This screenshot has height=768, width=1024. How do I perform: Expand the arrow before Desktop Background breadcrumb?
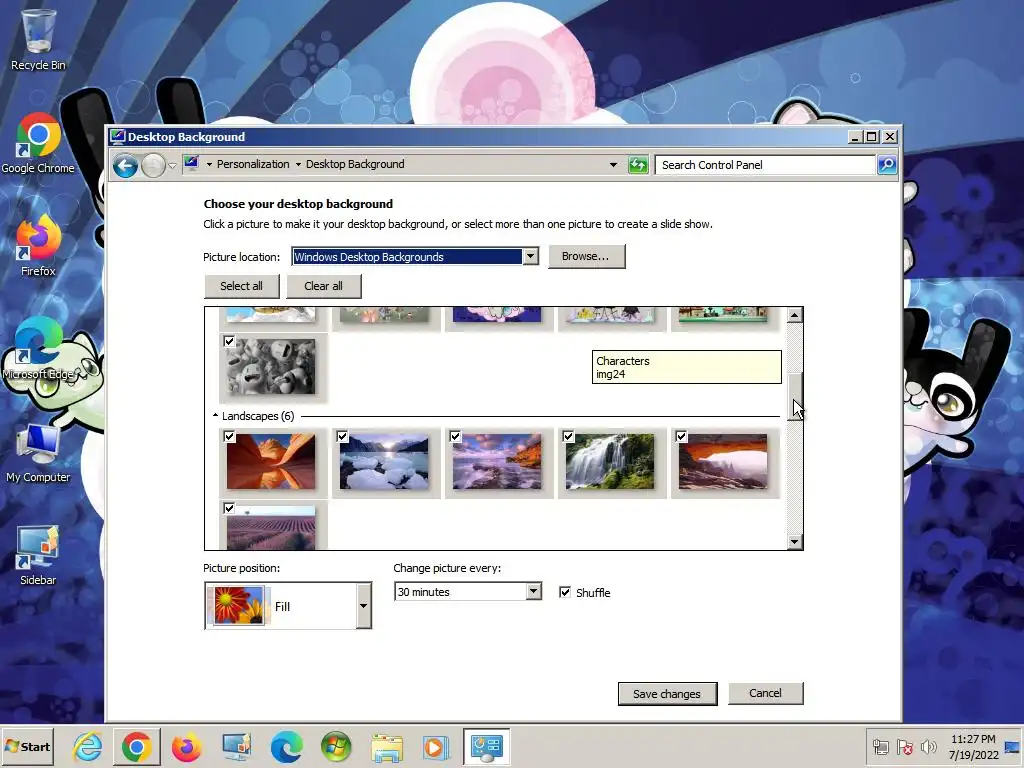pyautogui.click(x=298, y=165)
